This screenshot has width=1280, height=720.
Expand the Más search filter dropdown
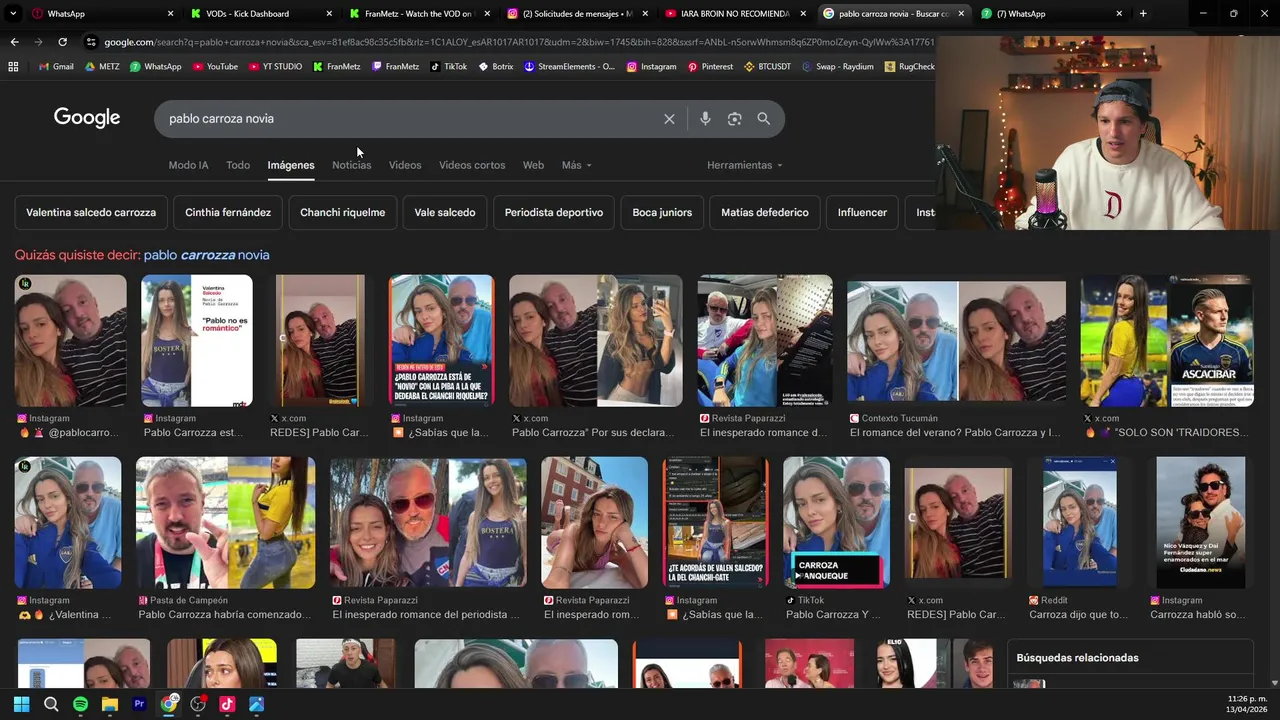click(577, 165)
